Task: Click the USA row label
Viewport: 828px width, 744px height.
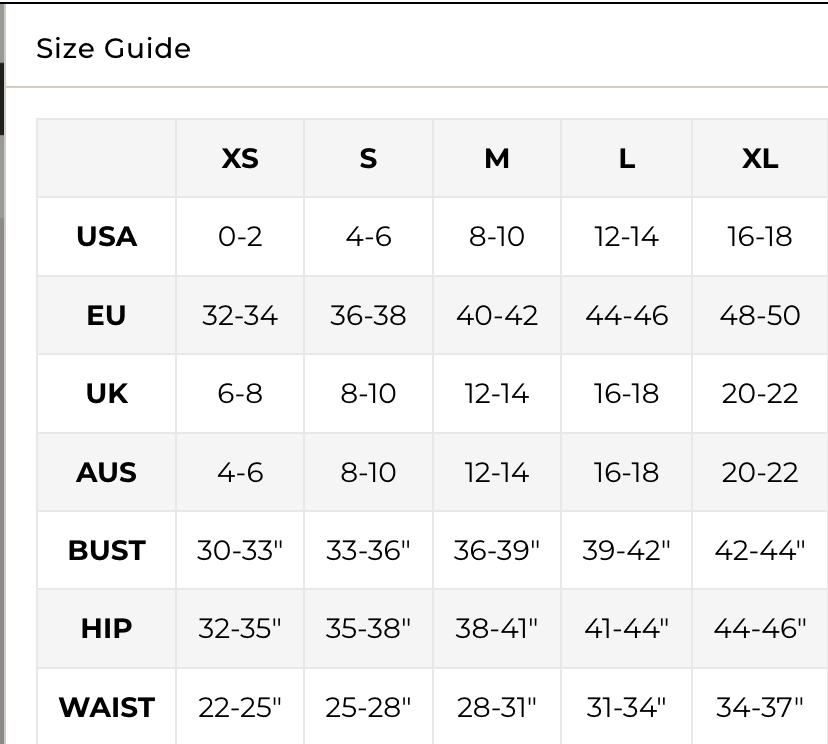Action: tap(107, 237)
